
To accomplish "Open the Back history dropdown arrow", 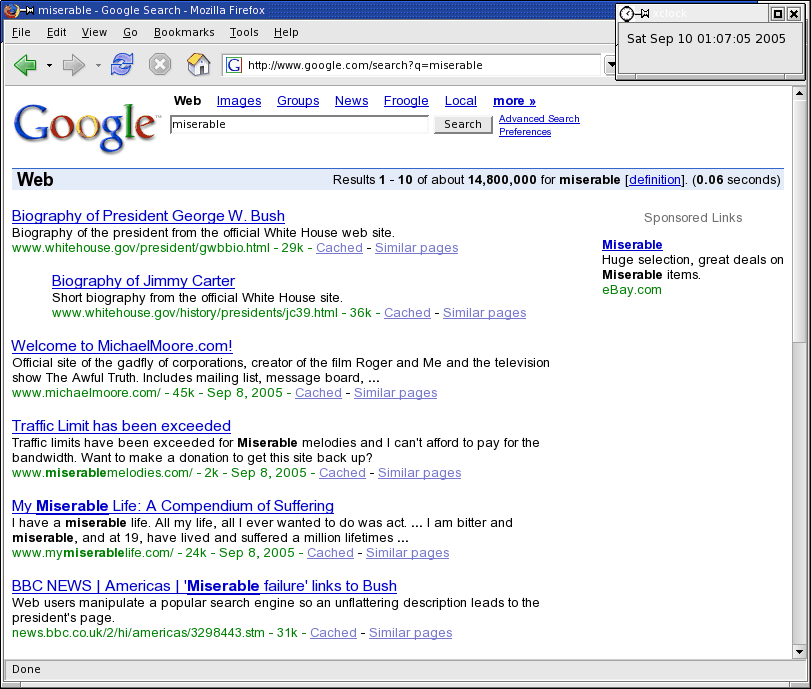I will tap(49, 65).
